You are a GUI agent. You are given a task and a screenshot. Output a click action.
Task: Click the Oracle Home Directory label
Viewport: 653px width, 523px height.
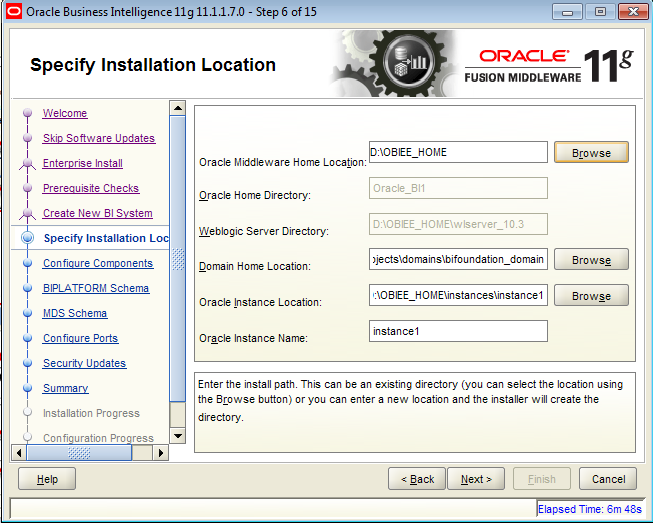tap(255, 195)
